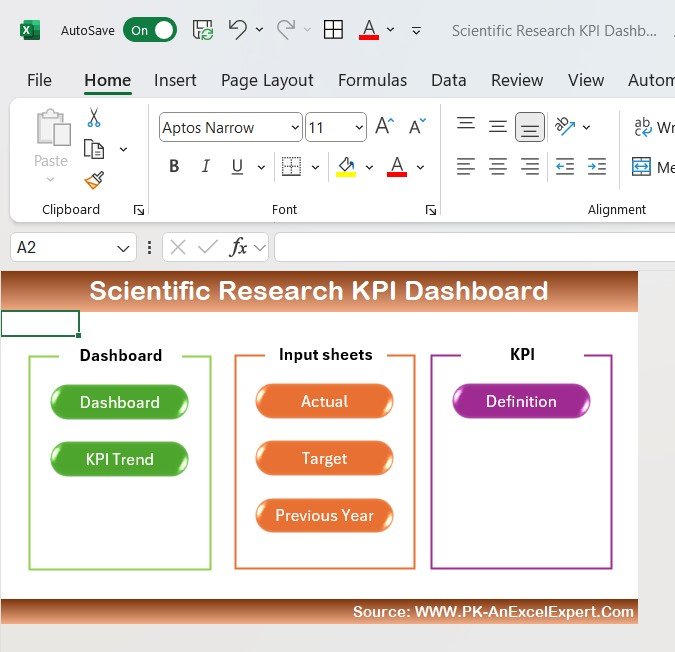This screenshot has height=652, width=675.
Task: Open the borders options dropdown arrow
Action: coord(315,167)
